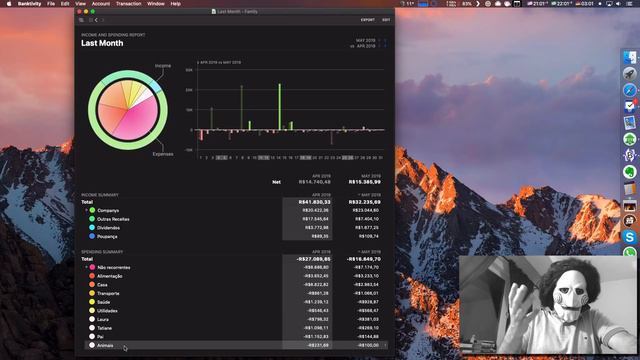Click the EDIT button
Screen dimensions: 640x360
pyautogui.click(x=386, y=20)
